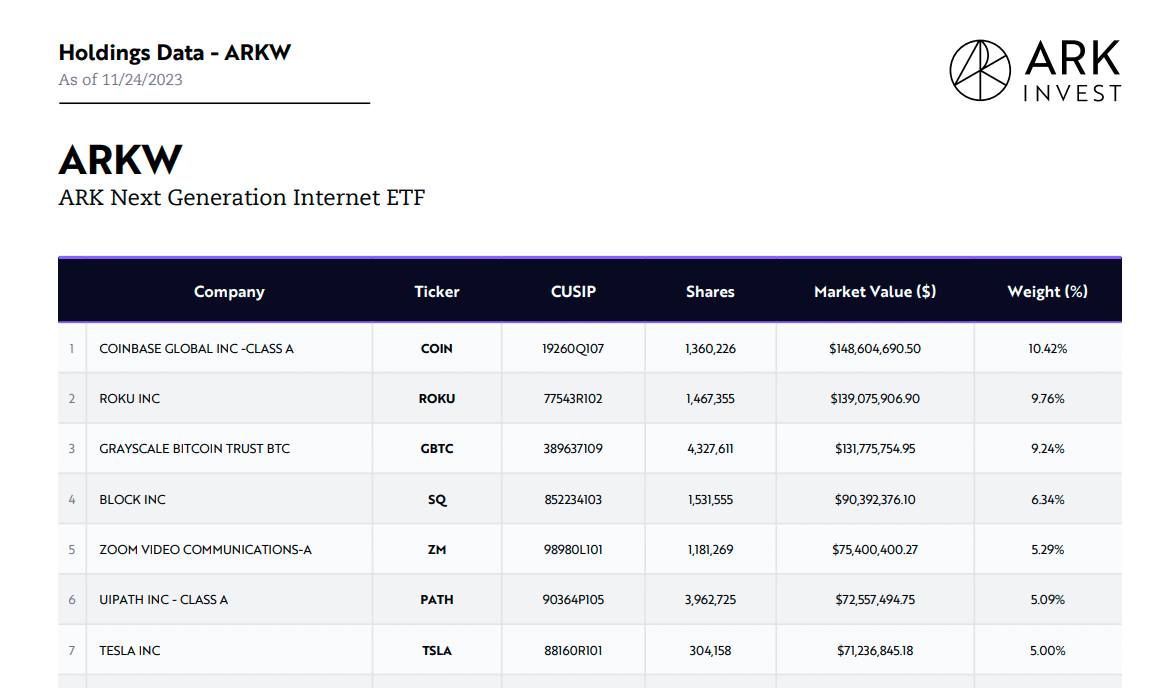1174x688 pixels.
Task: Click shares value 1,531,555
Action: (x=711, y=499)
